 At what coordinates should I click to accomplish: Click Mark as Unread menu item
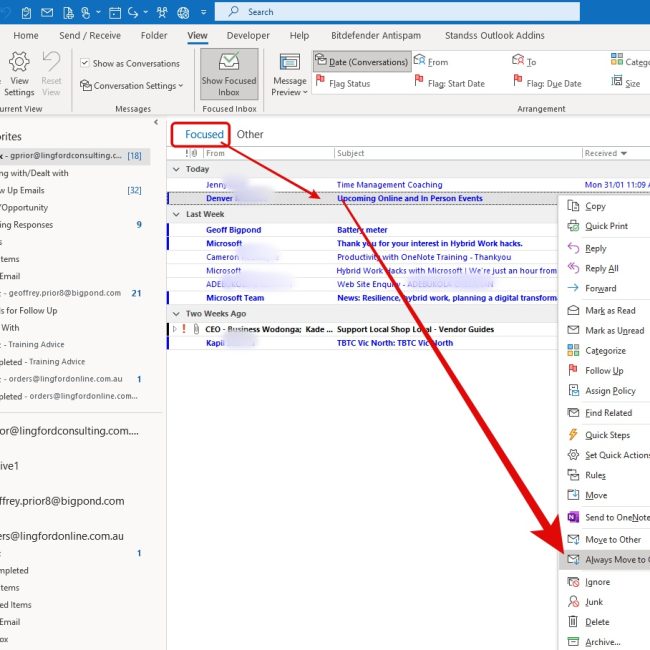pos(615,330)
